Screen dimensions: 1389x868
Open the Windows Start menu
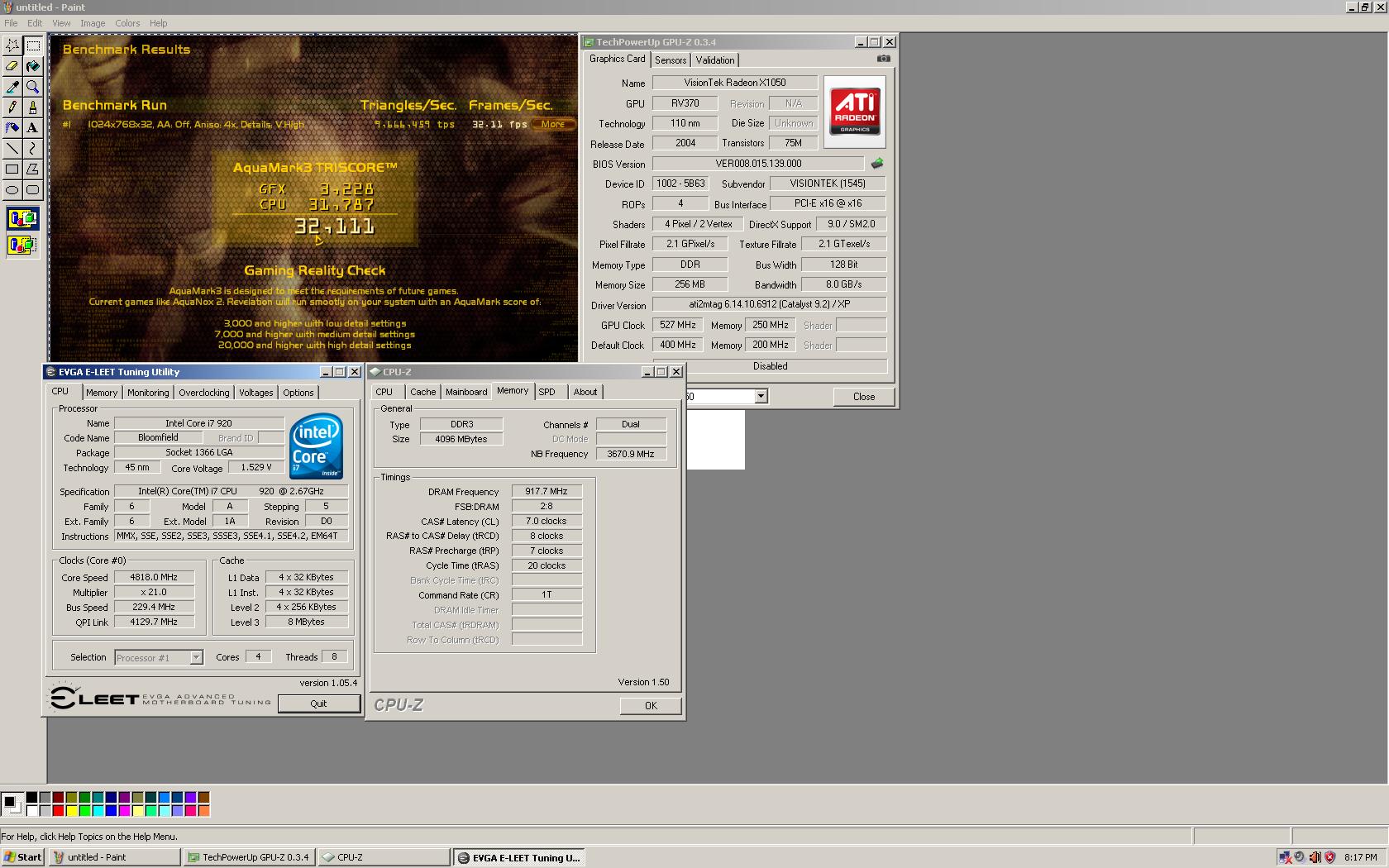23,857
